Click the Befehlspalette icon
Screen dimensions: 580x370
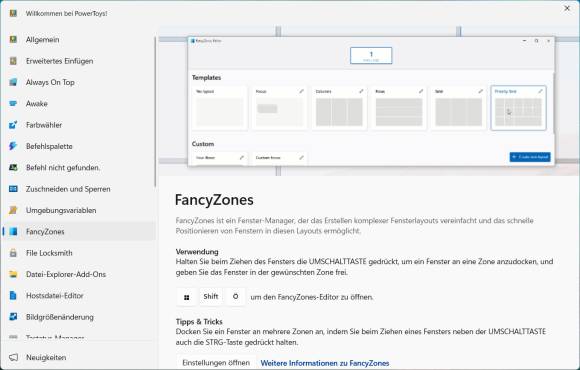pyautogui.click(x=13, y=146)
